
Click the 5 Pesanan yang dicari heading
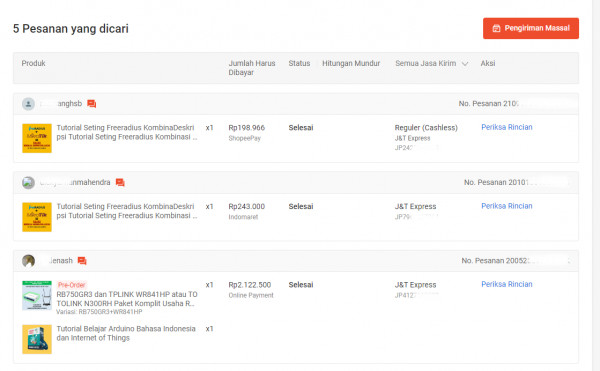71,29
